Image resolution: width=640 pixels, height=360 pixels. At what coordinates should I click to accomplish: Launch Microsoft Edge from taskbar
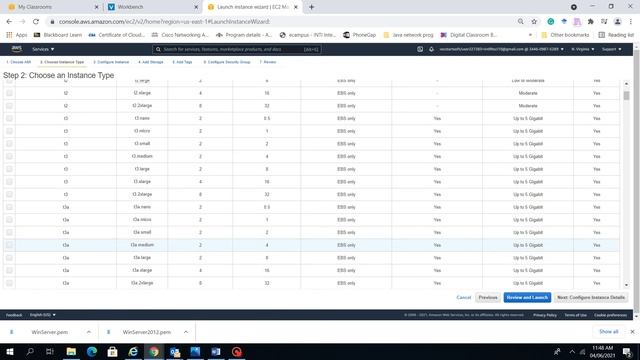coord(92,351)
